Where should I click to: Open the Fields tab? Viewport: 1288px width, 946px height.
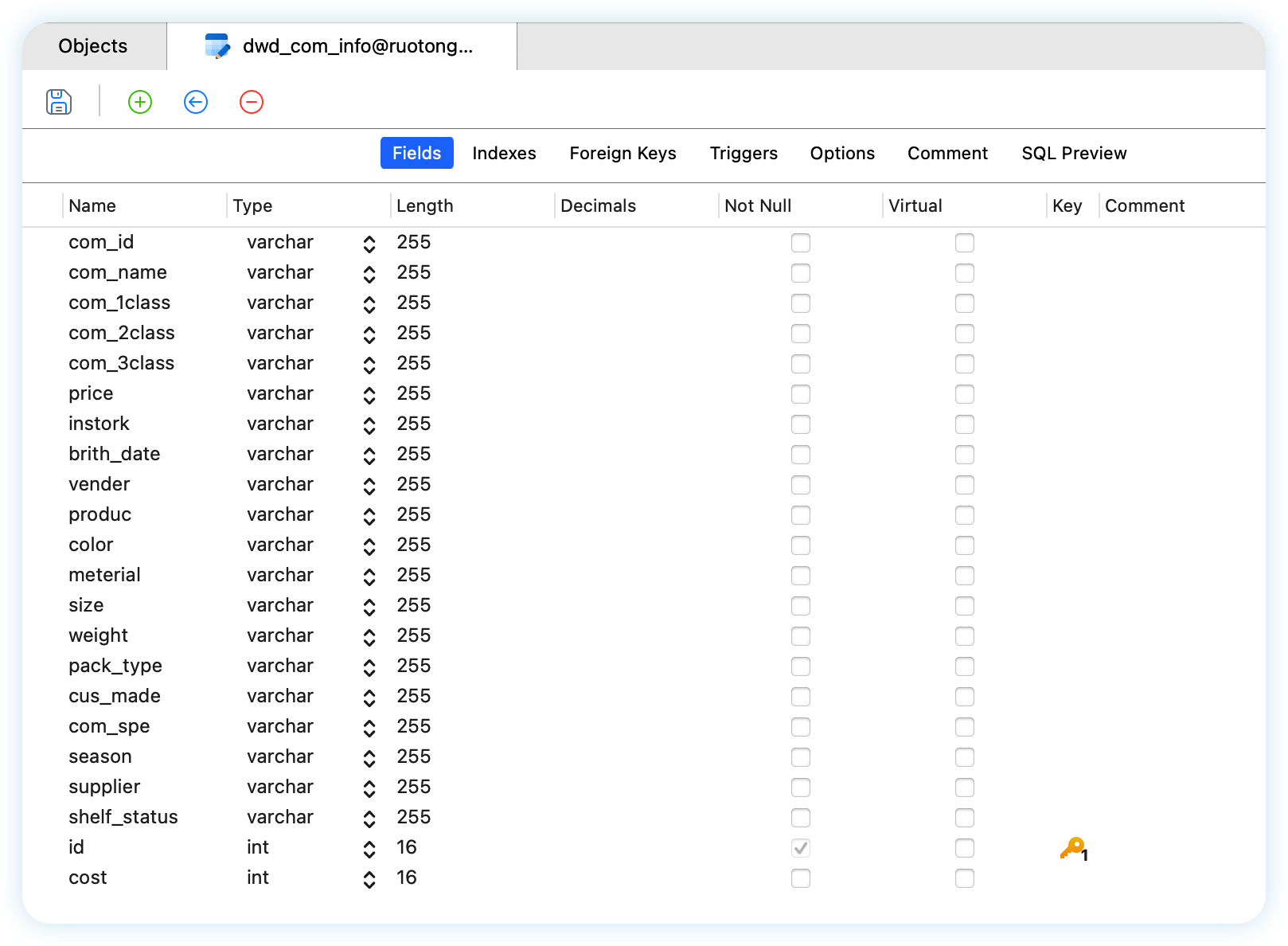(x=417, y=153)
